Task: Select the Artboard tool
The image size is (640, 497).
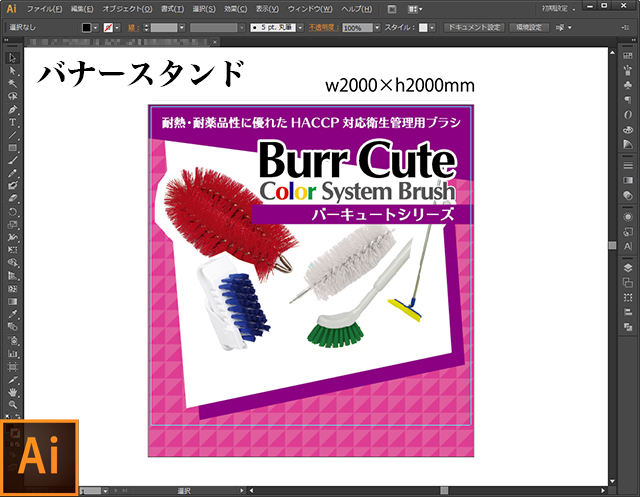Action: click(x=12, y=366)
